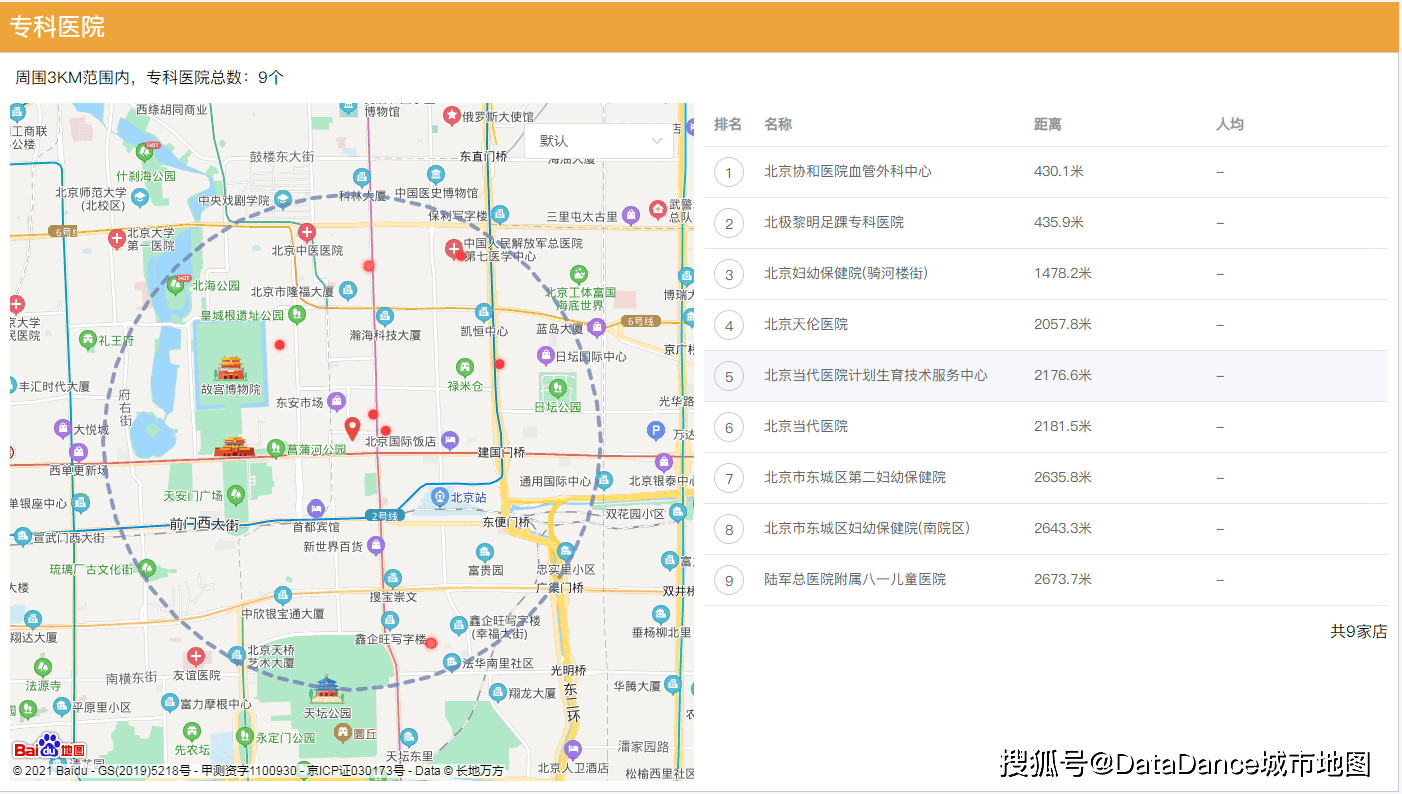
Task: Click the 北京站 railway station icon
Action: [440, 497]
